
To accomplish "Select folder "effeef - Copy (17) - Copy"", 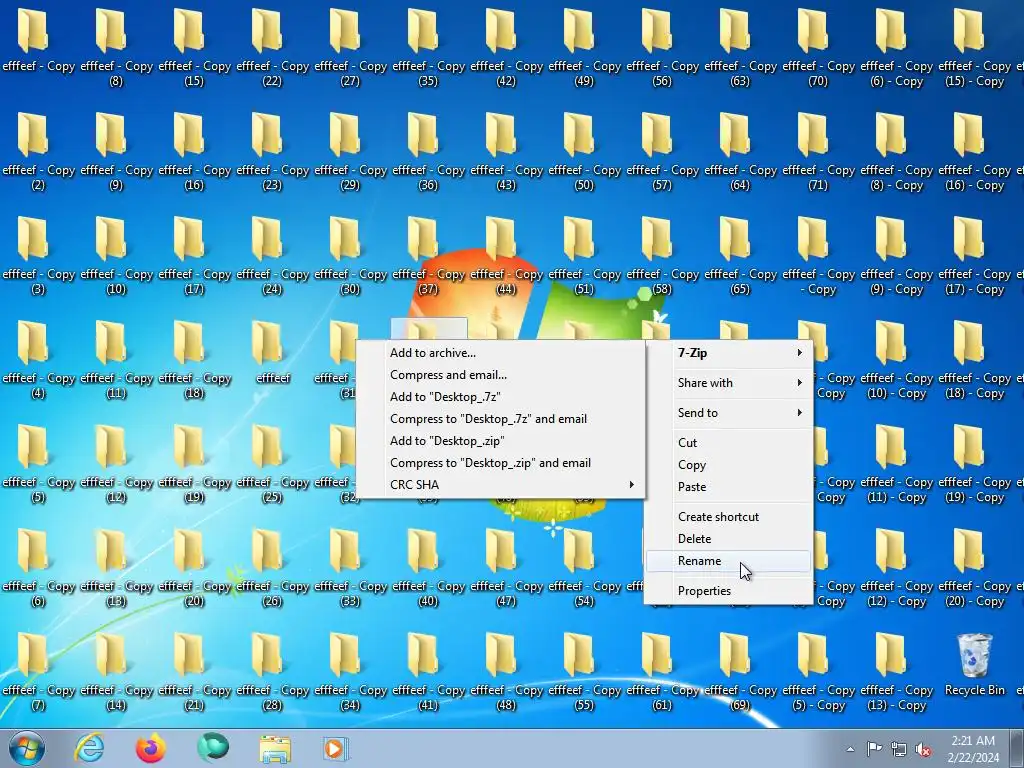I will coord(974,255).
